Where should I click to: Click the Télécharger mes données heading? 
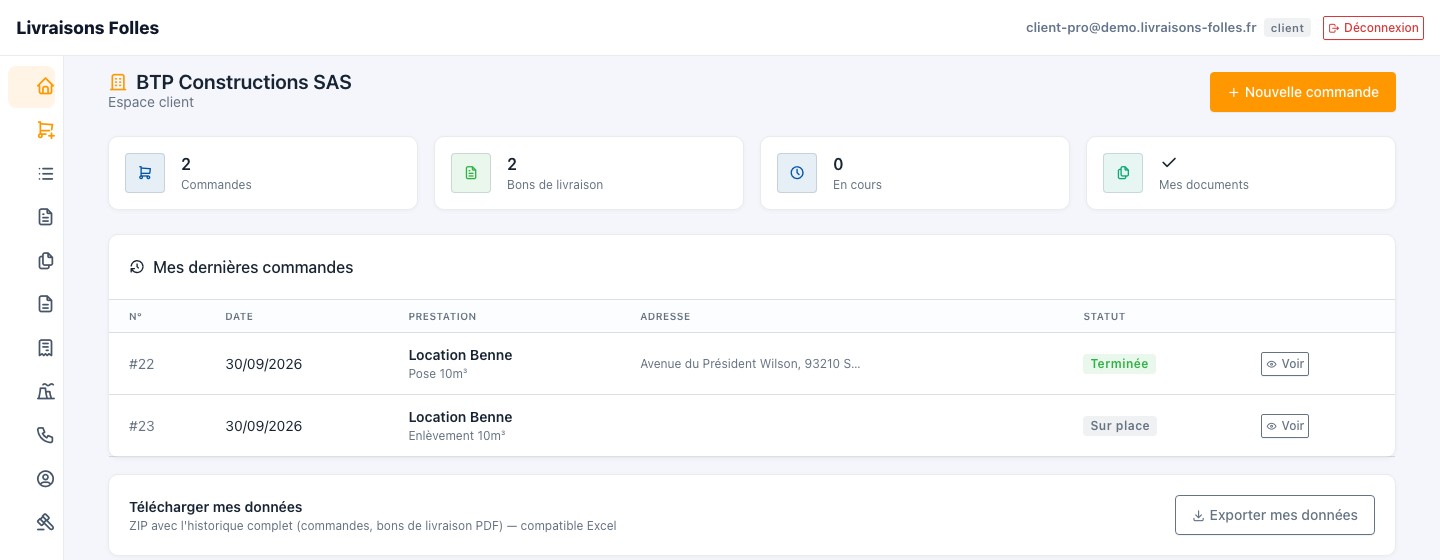tap(216, 507)
